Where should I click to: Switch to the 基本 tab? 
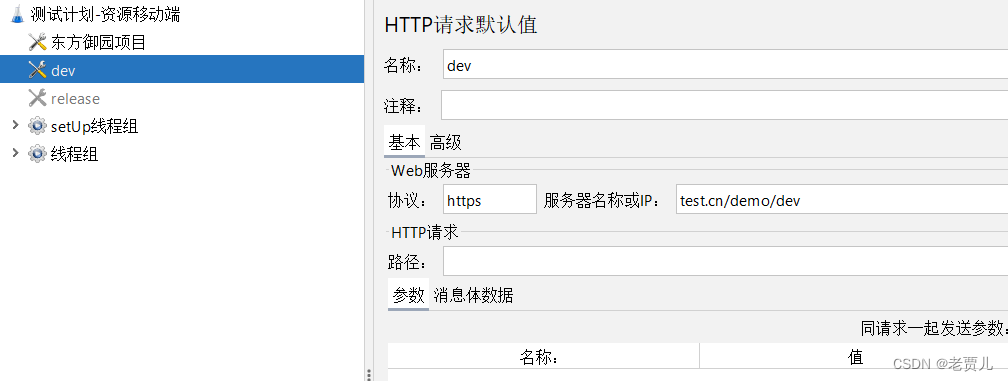click(404, 142)
